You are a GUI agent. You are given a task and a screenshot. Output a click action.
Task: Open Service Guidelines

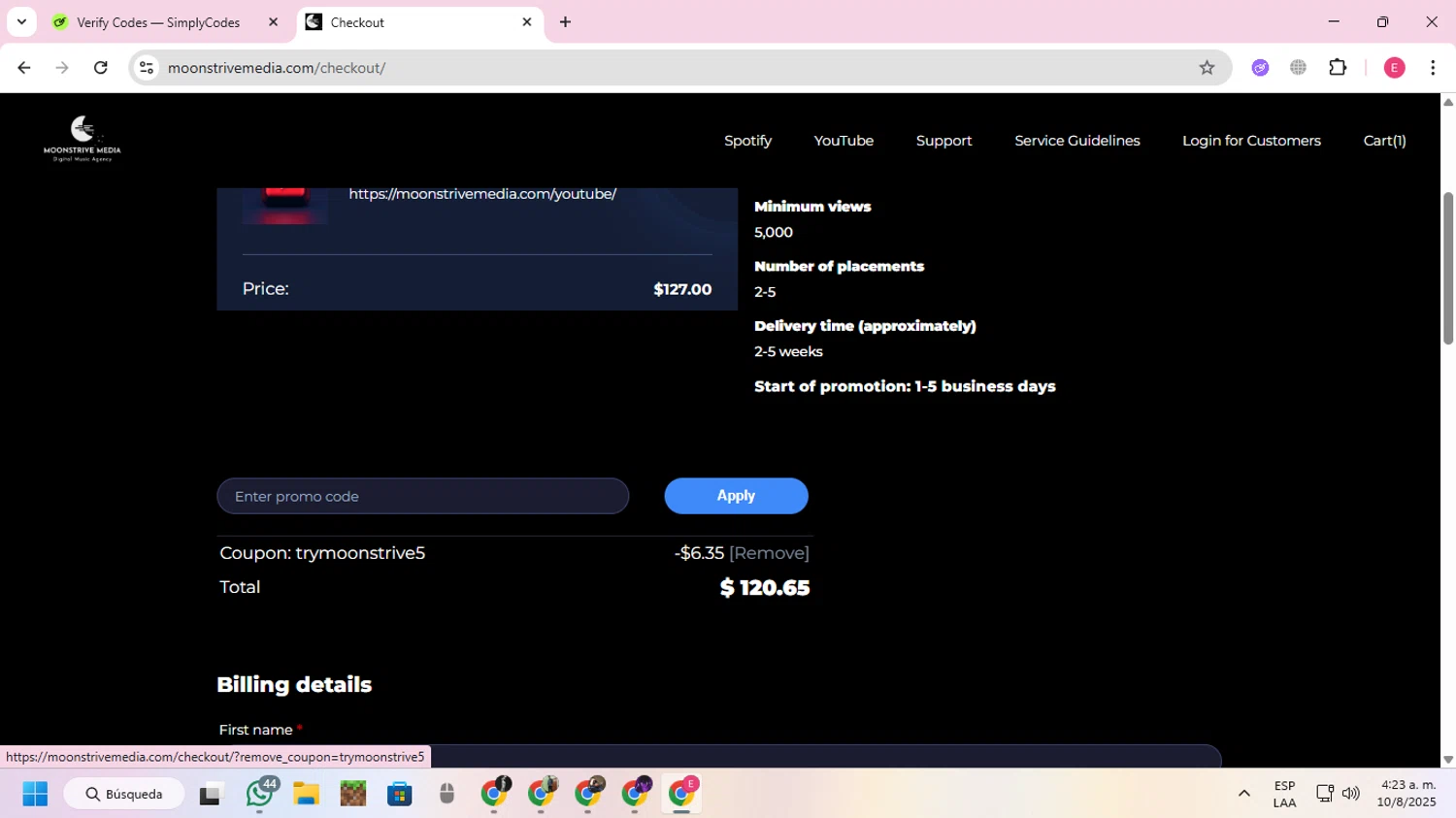(x=1076, y=141)
